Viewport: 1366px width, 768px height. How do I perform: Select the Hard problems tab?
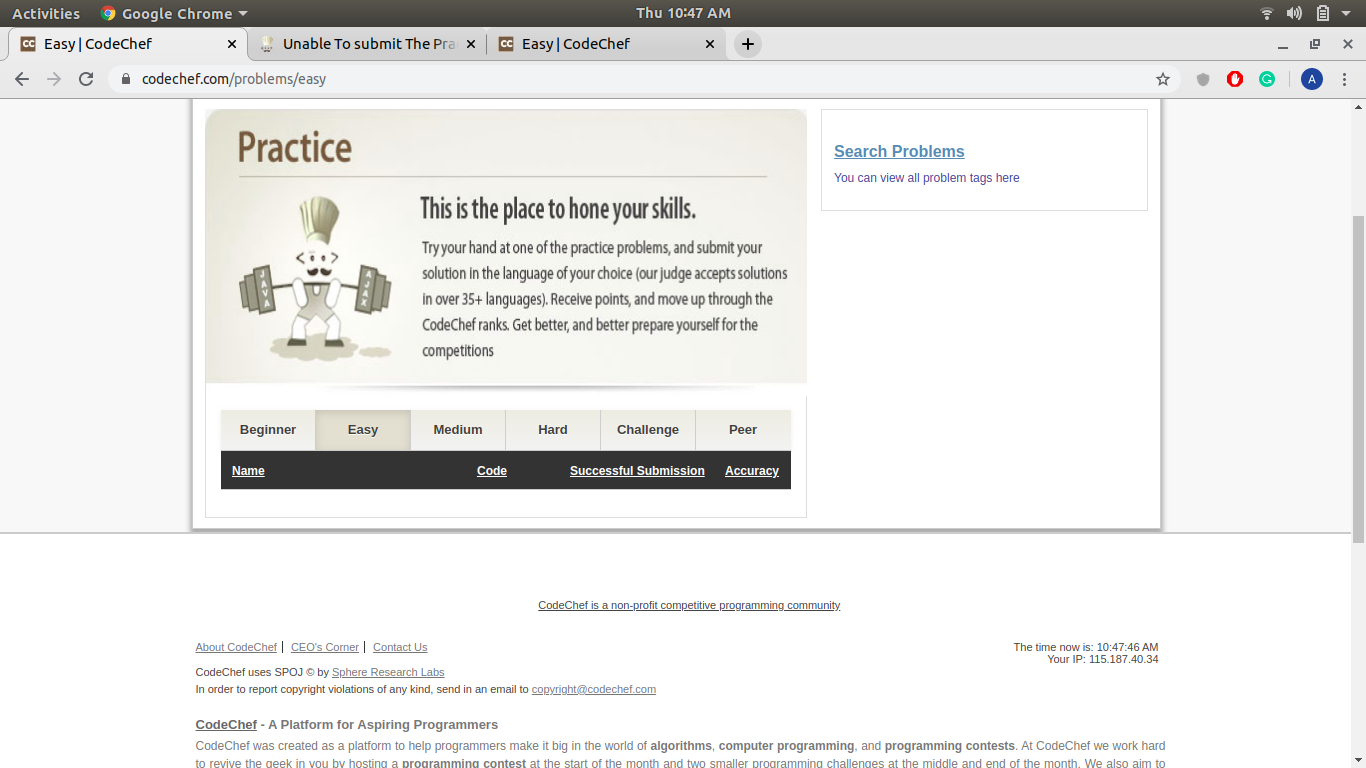point(553,430)
